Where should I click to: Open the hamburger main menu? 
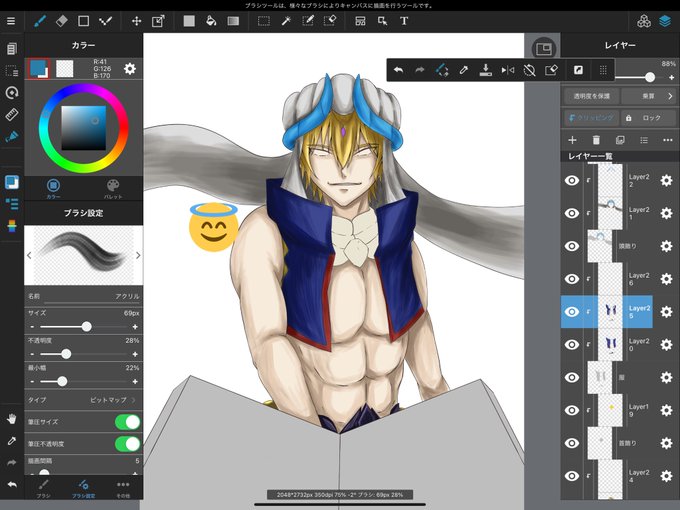11,21
